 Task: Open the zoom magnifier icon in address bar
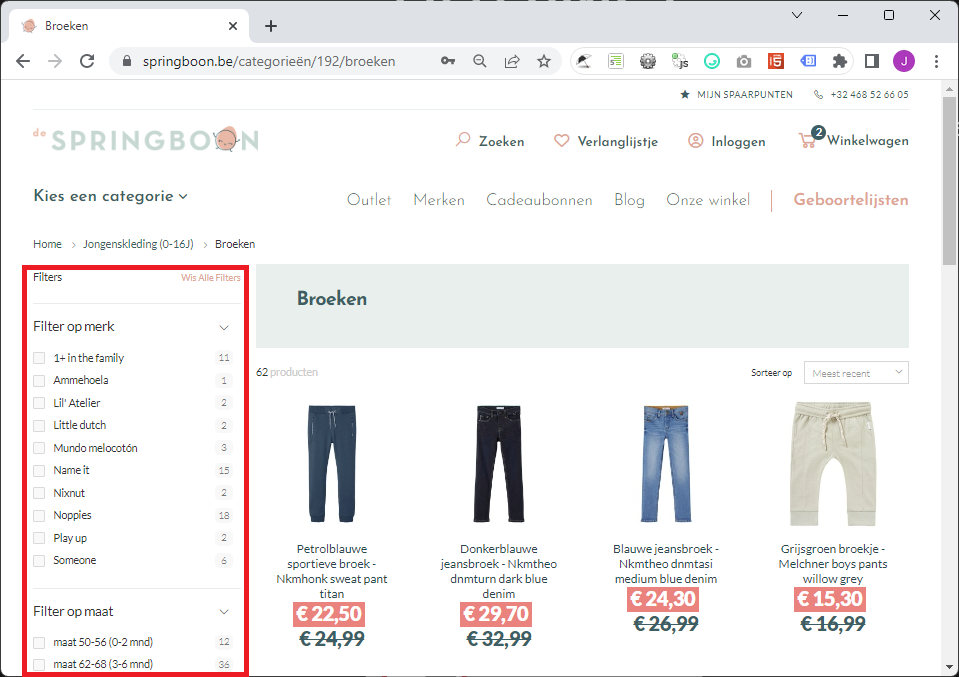480,61
